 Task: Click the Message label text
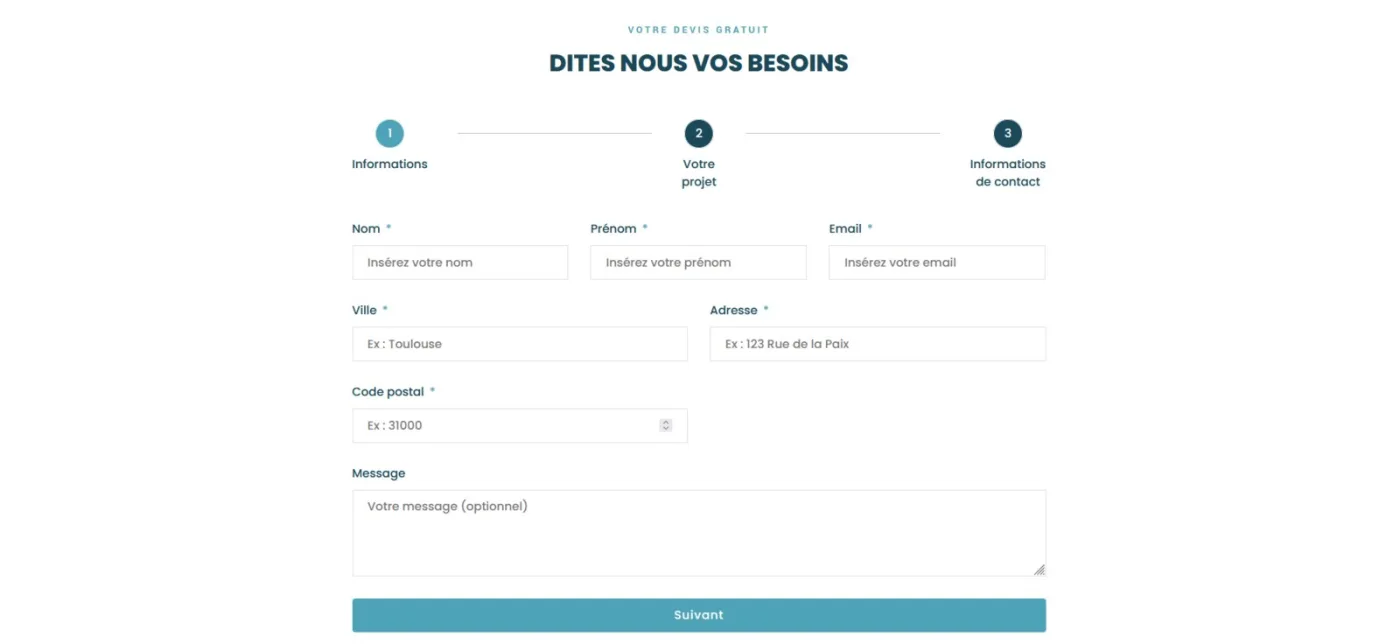379,474
